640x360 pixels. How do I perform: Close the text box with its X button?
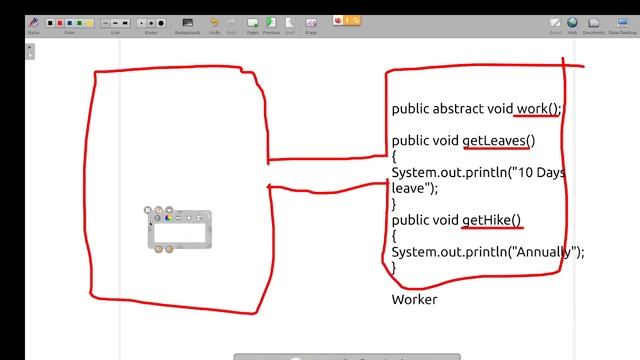tap(148, 210)
